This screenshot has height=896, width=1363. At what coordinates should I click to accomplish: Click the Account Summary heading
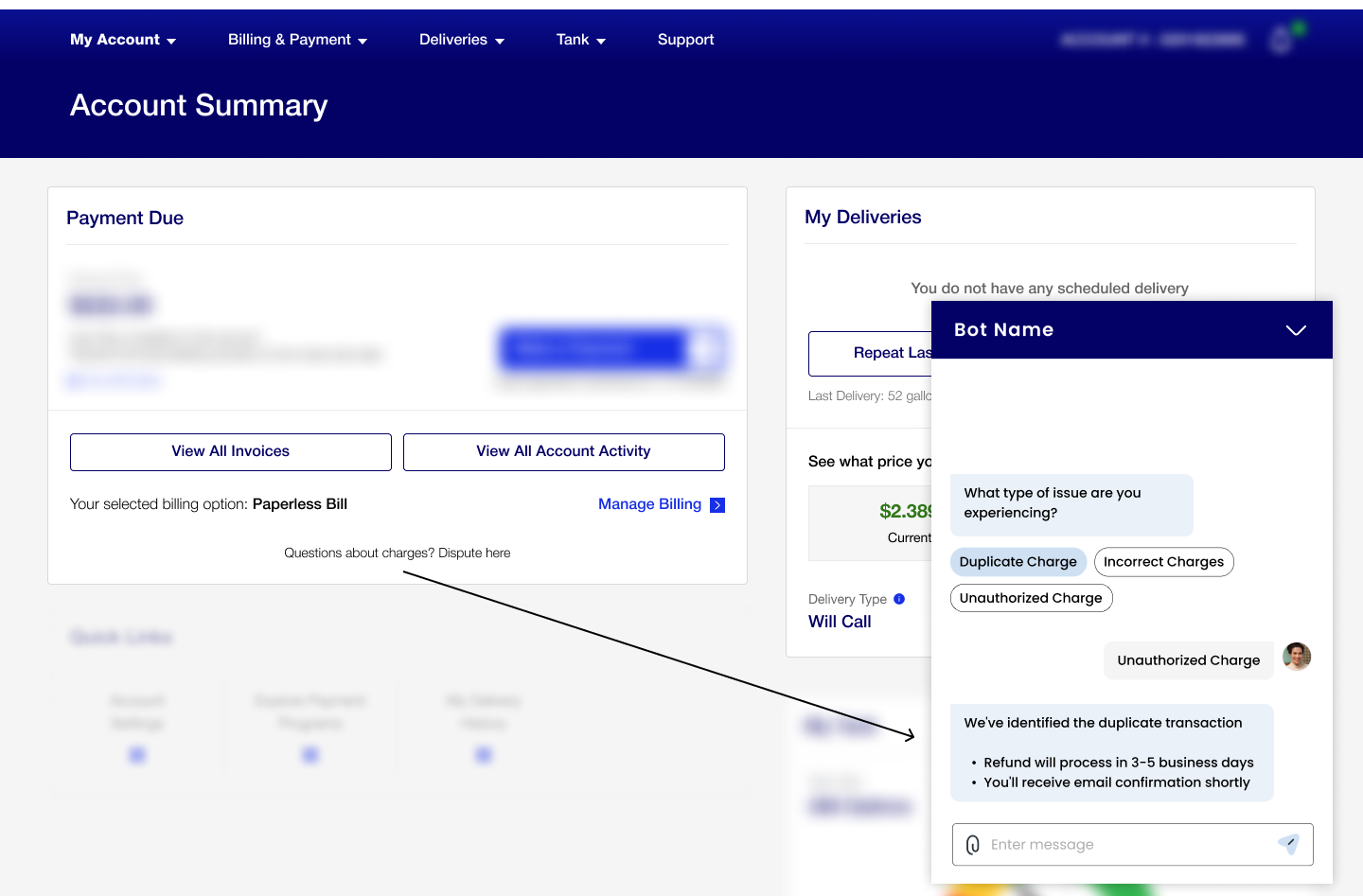point(199,105)
